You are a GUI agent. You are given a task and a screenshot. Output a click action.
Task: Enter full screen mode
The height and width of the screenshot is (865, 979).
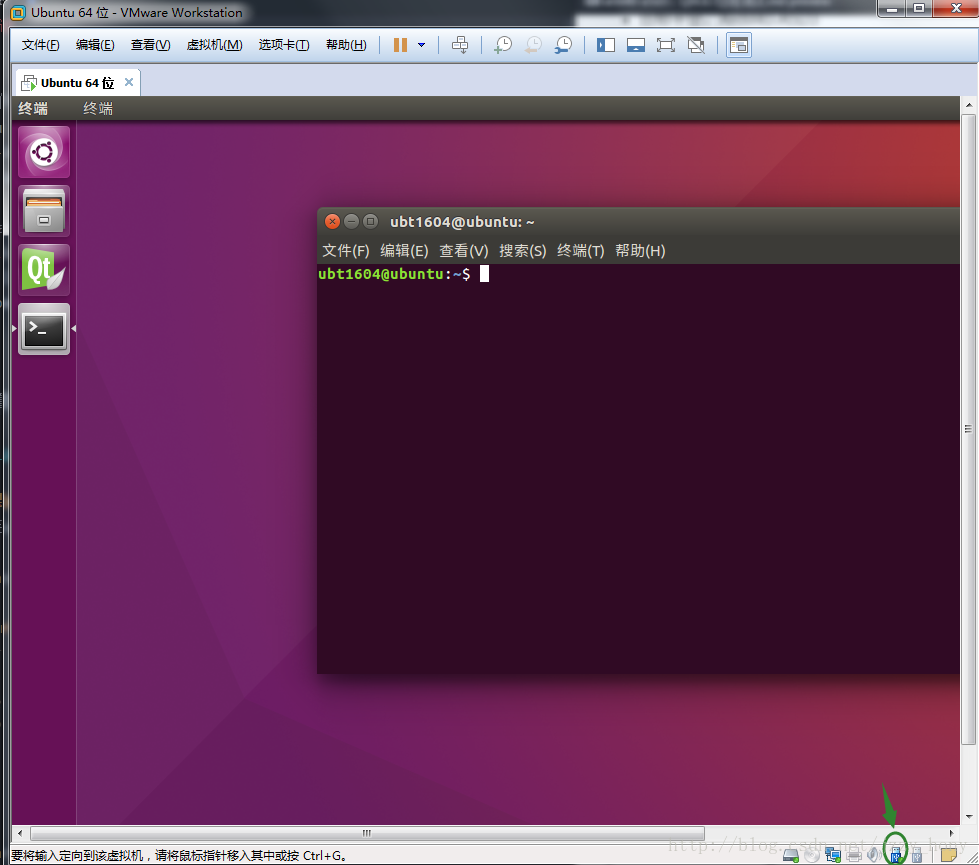(x=666, y=45)
